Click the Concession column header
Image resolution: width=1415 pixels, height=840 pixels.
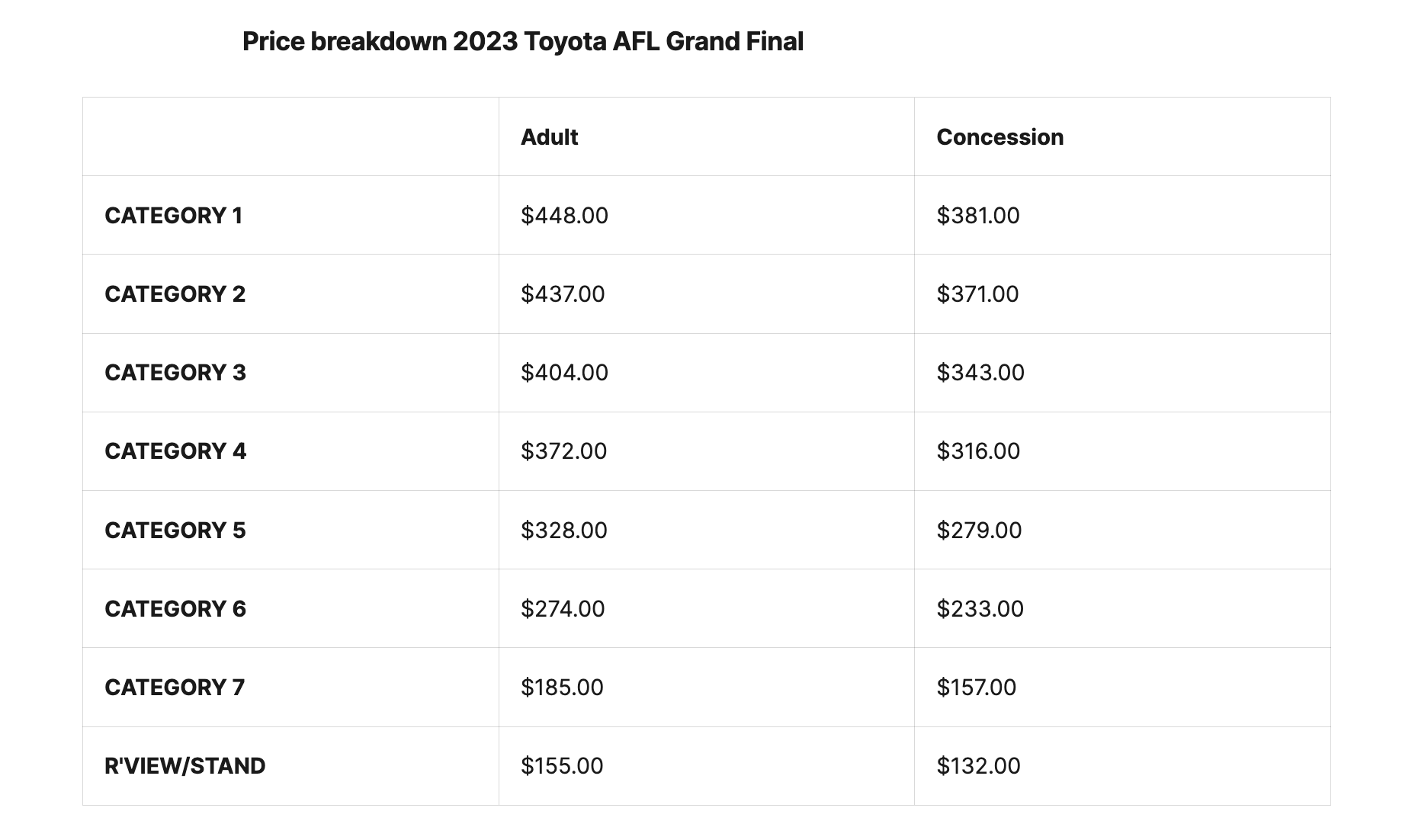999,137
